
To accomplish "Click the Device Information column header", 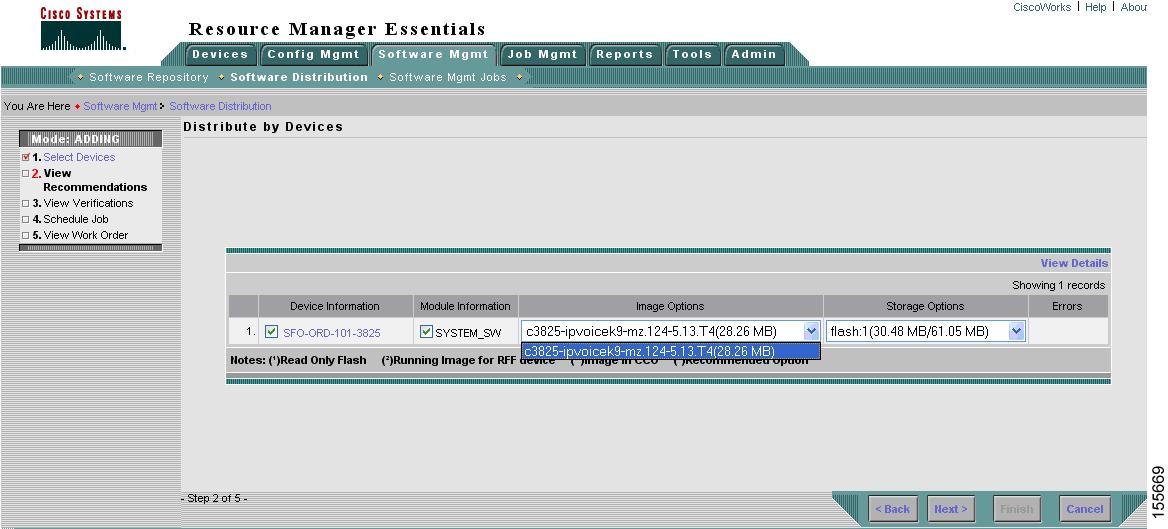I will click(x=335, y=306).
